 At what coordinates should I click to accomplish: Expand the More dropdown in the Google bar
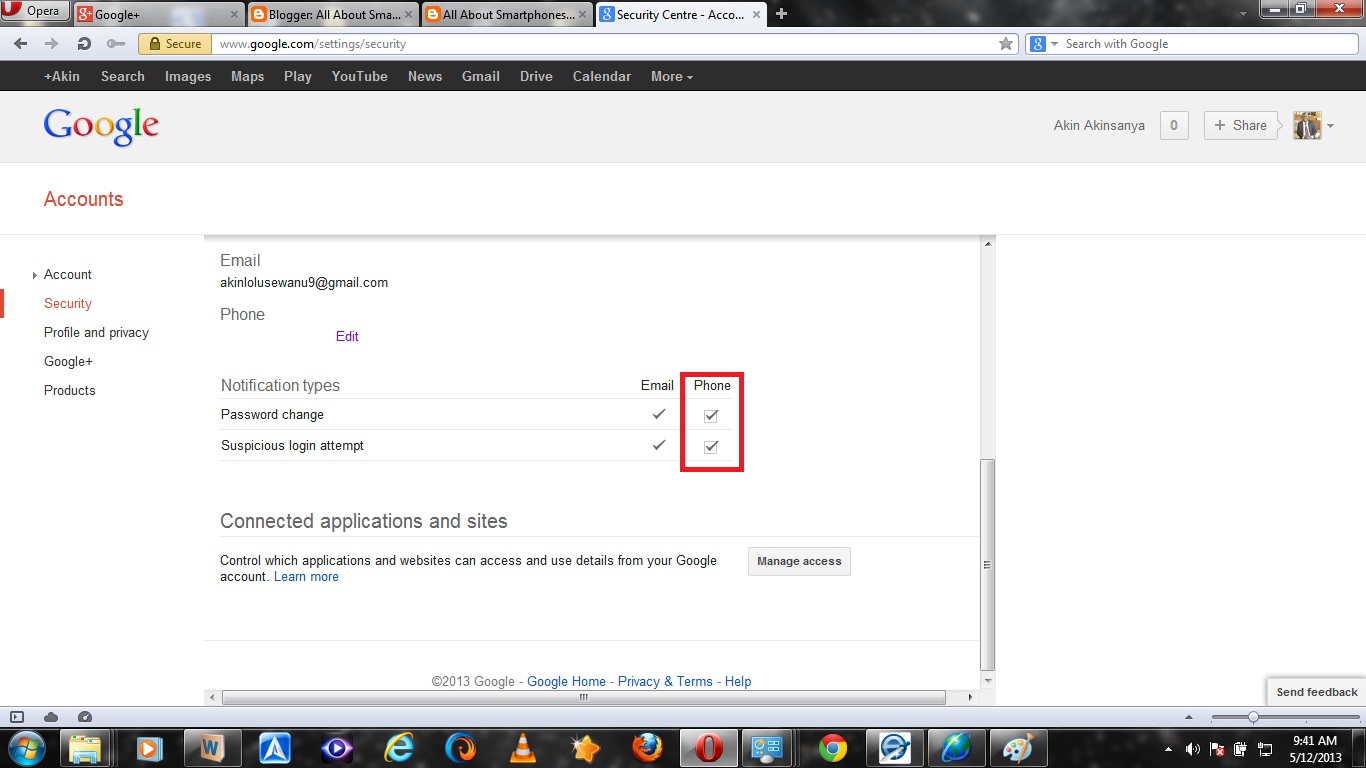tap(672, 76)
